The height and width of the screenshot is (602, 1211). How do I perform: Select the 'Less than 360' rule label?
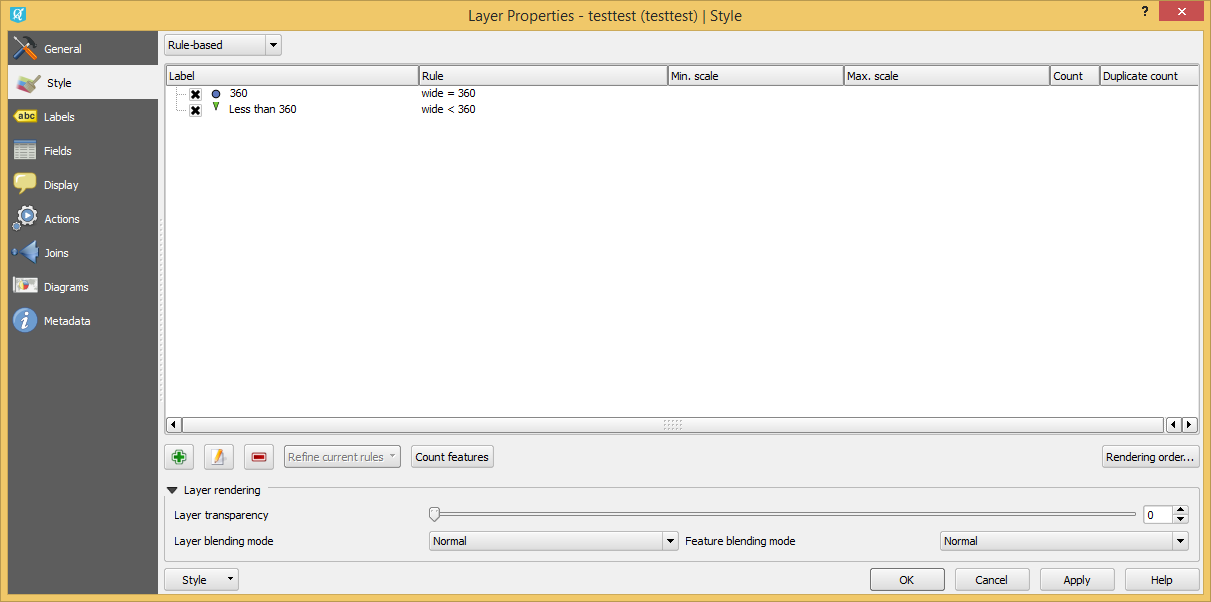[x=262, y=110]
